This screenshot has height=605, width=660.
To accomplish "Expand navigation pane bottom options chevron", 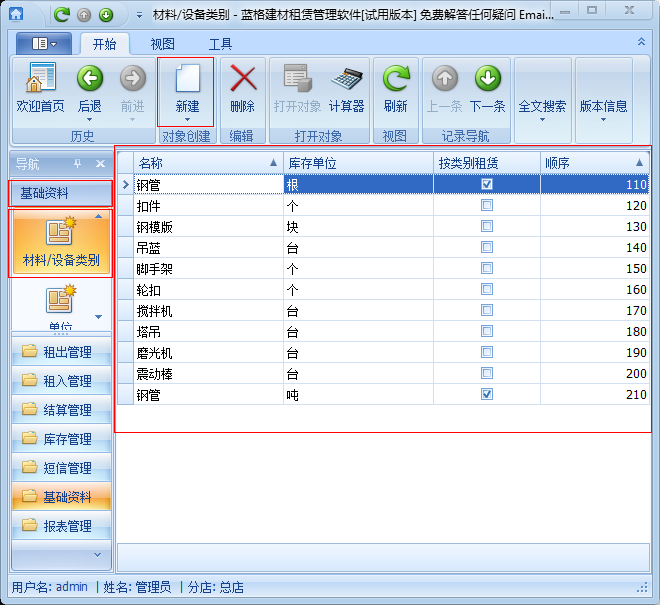I will click(97, 555).
